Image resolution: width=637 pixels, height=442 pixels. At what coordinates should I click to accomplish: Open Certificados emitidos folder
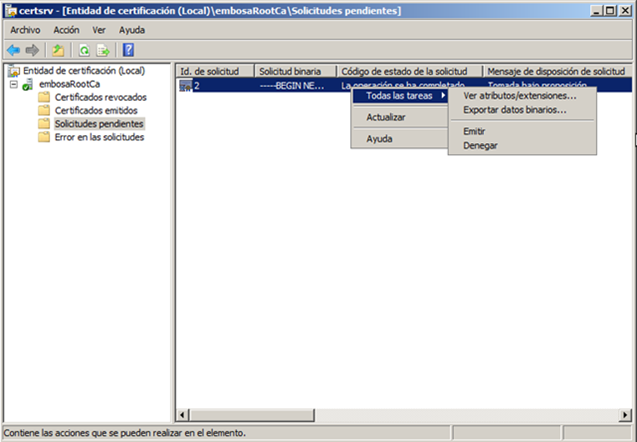(x=96, y=111)
